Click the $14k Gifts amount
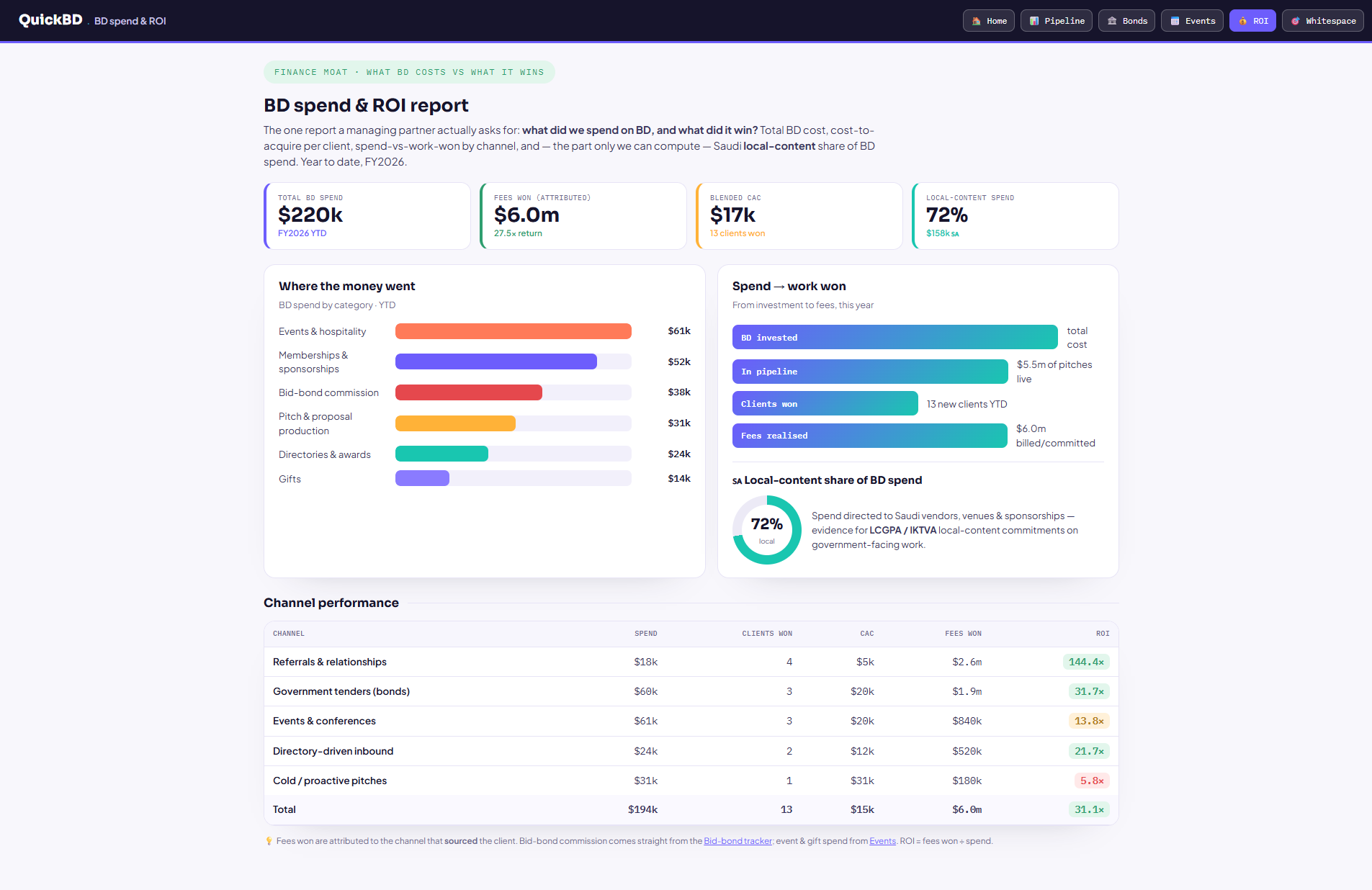The image size is (1372, 890). [x=679, y=478]
